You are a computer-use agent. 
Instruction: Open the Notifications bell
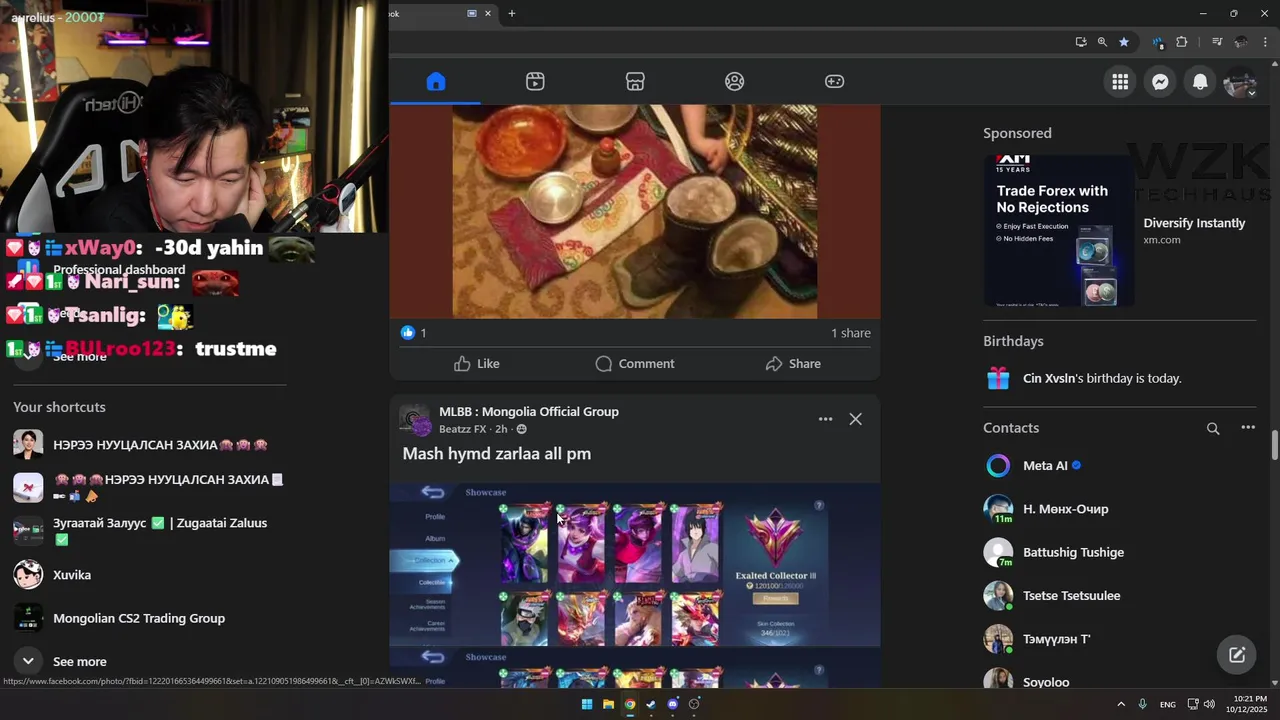pyautogui.click(x=1200, y=82)
